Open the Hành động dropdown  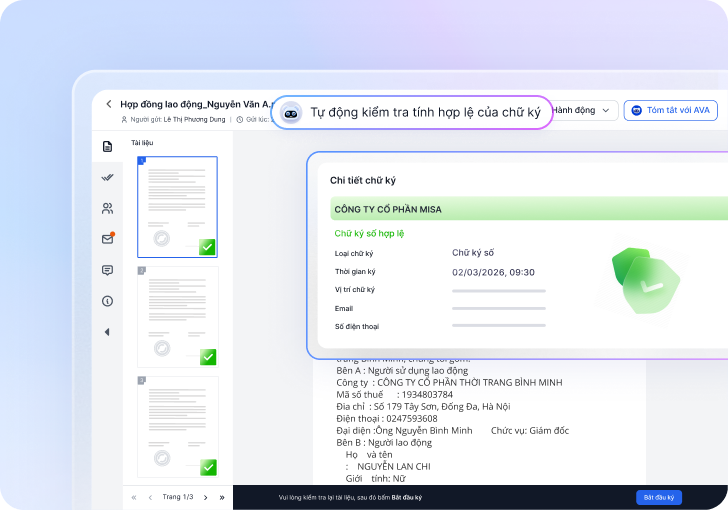(x=585, y=111)
